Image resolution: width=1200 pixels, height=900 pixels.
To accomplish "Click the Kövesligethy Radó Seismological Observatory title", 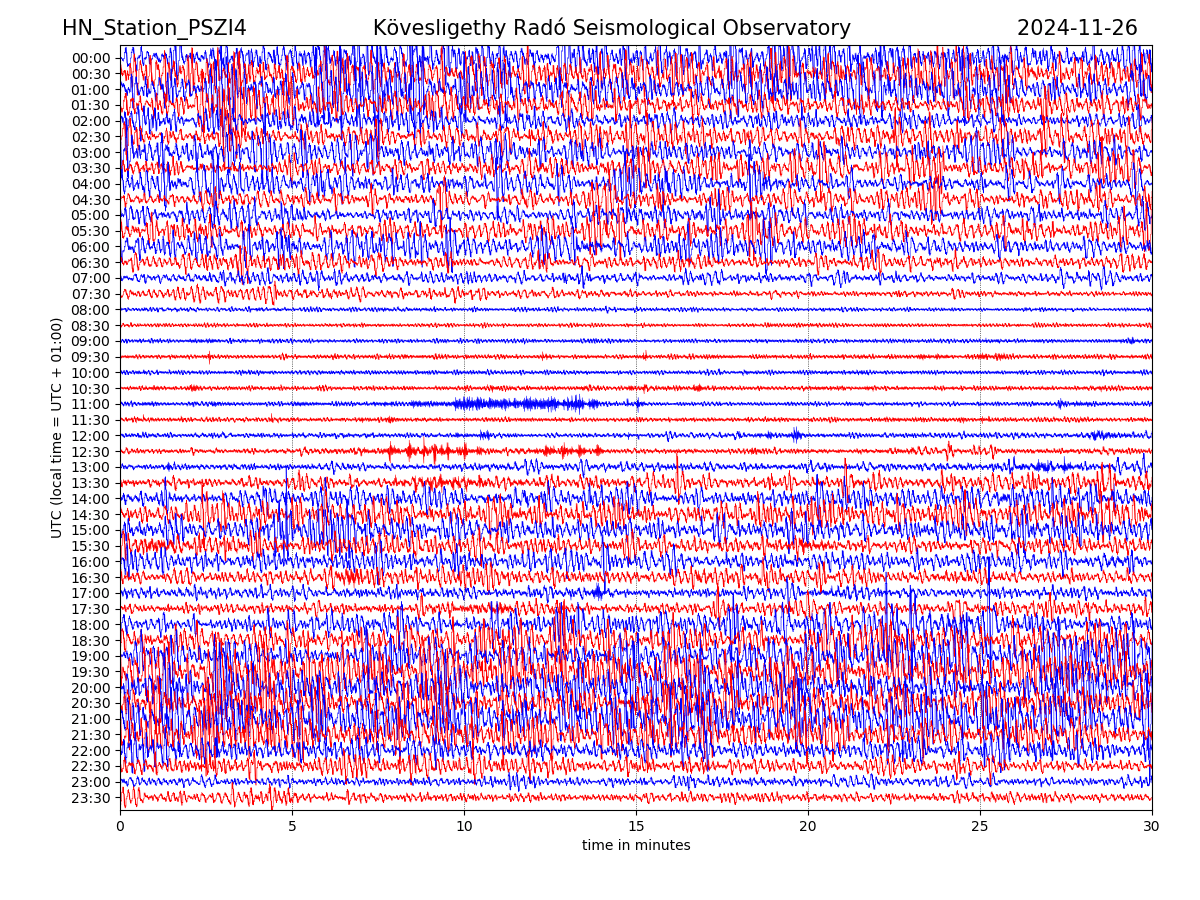I will (611, 28).
